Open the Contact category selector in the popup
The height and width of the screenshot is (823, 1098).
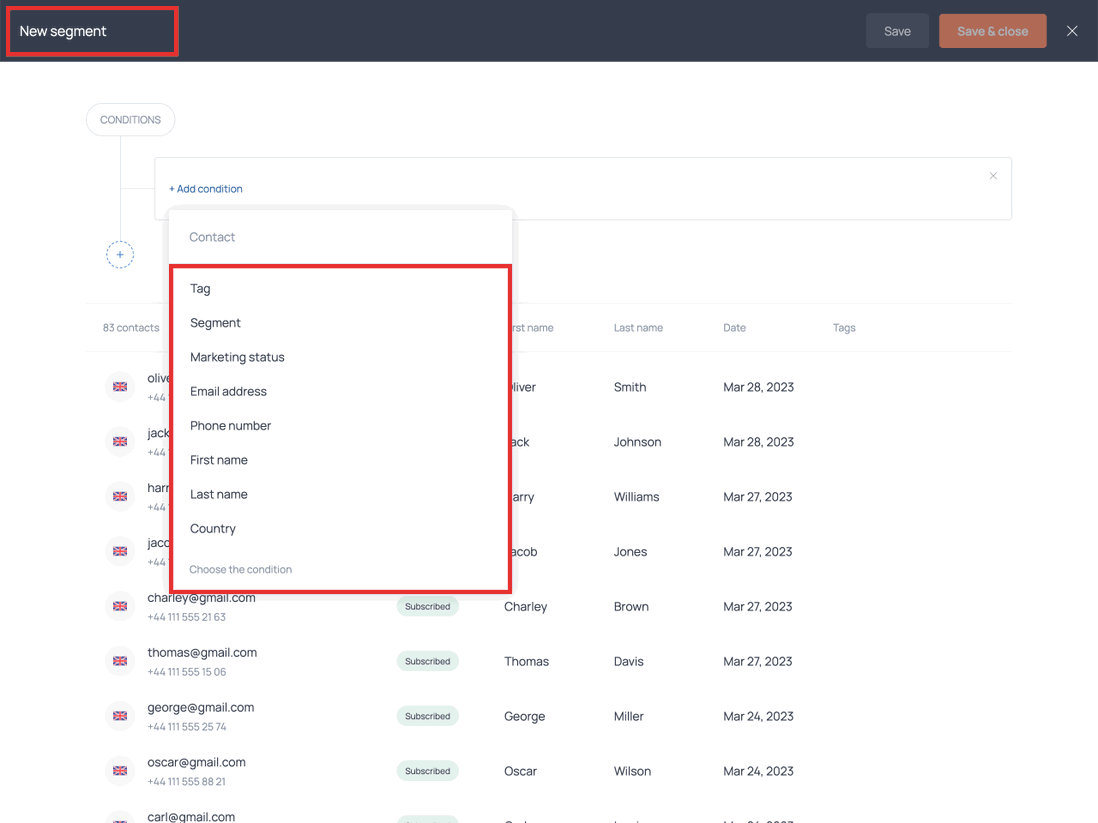[x=212, y=237]
